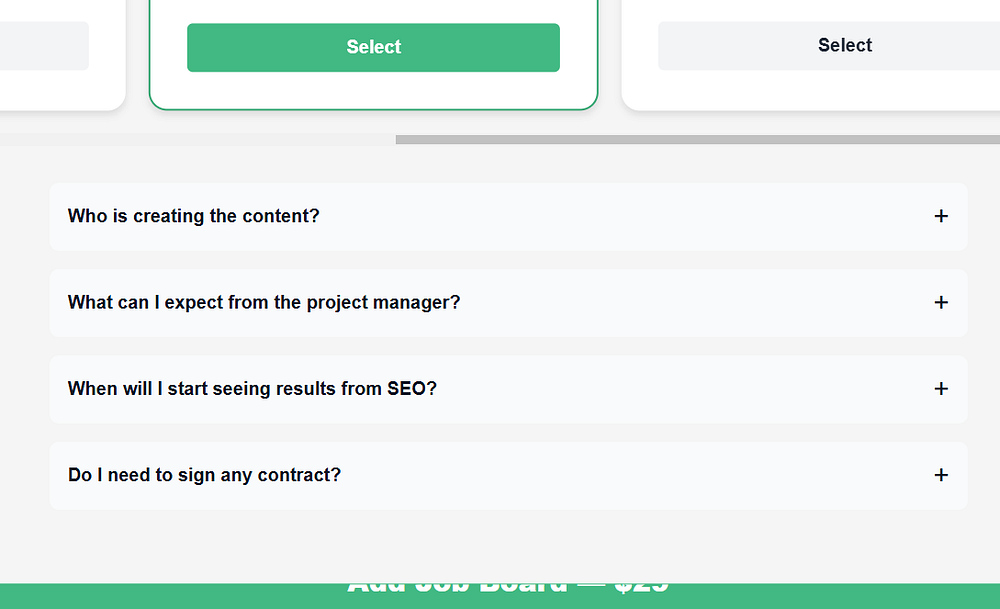The height and width of the screenshot is (609, 1000).
Task: Click the plus icon on the contract question
Action: [x=940, y=475]
